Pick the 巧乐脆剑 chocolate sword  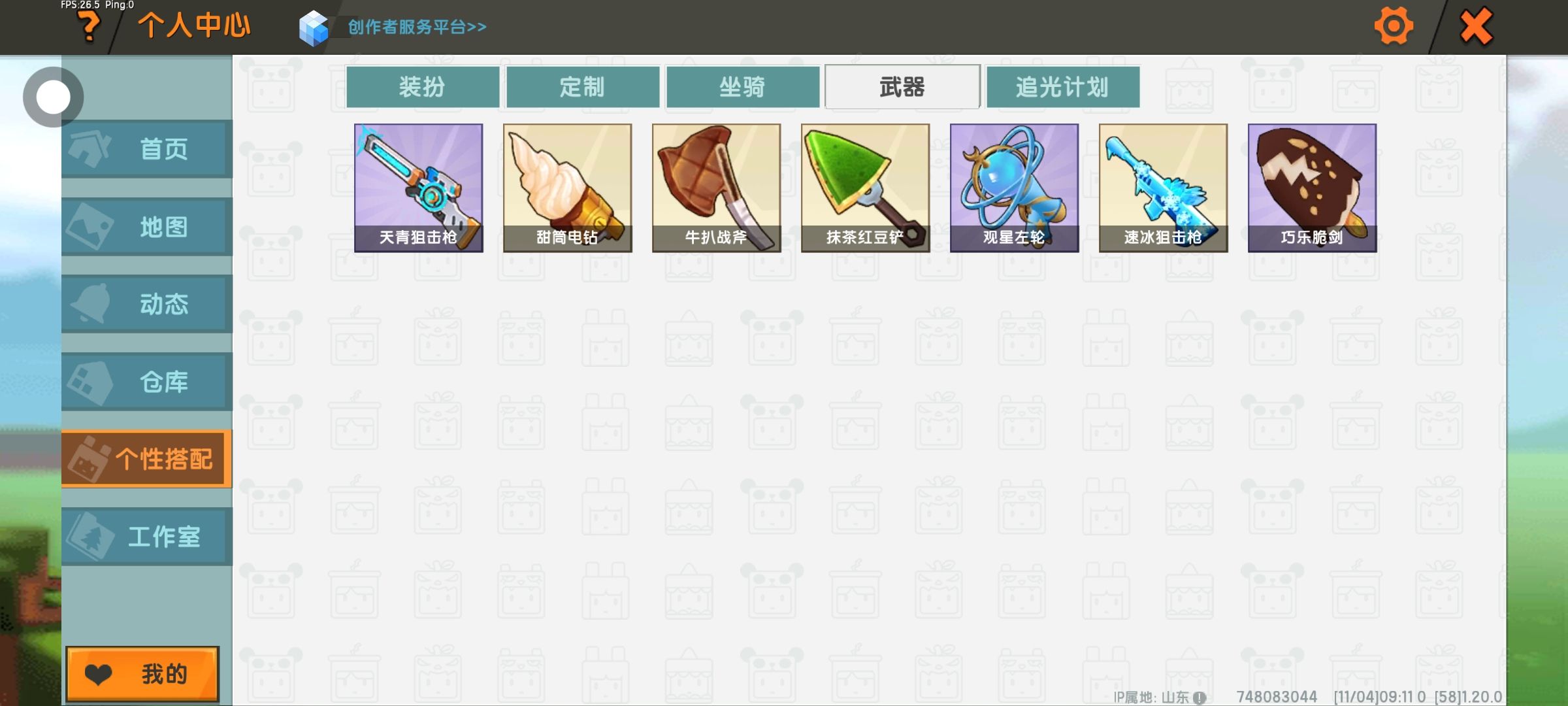tap(1313, 188)
